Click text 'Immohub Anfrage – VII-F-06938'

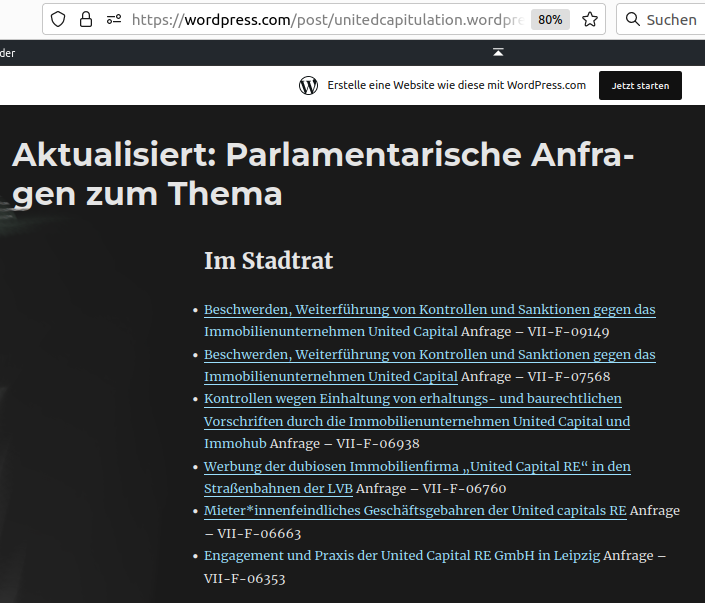312,443
